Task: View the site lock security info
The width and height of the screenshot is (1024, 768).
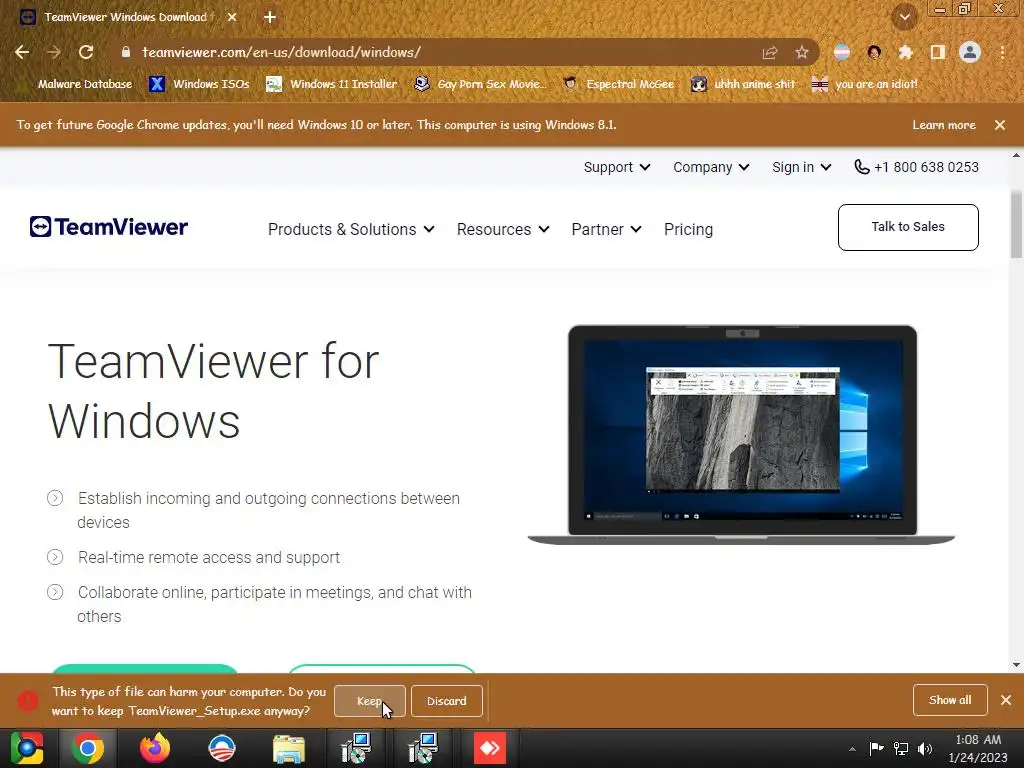Action: pos(126,52)
